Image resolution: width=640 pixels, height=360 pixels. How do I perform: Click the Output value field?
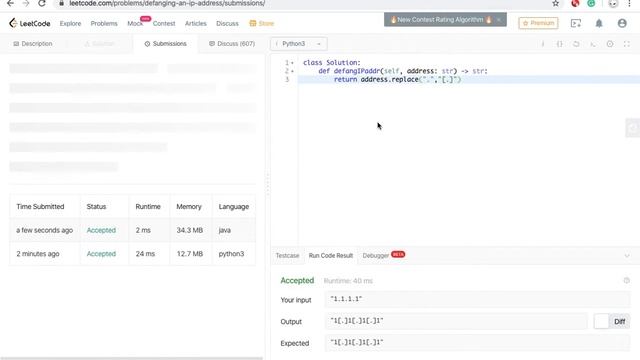coord(456,321)
